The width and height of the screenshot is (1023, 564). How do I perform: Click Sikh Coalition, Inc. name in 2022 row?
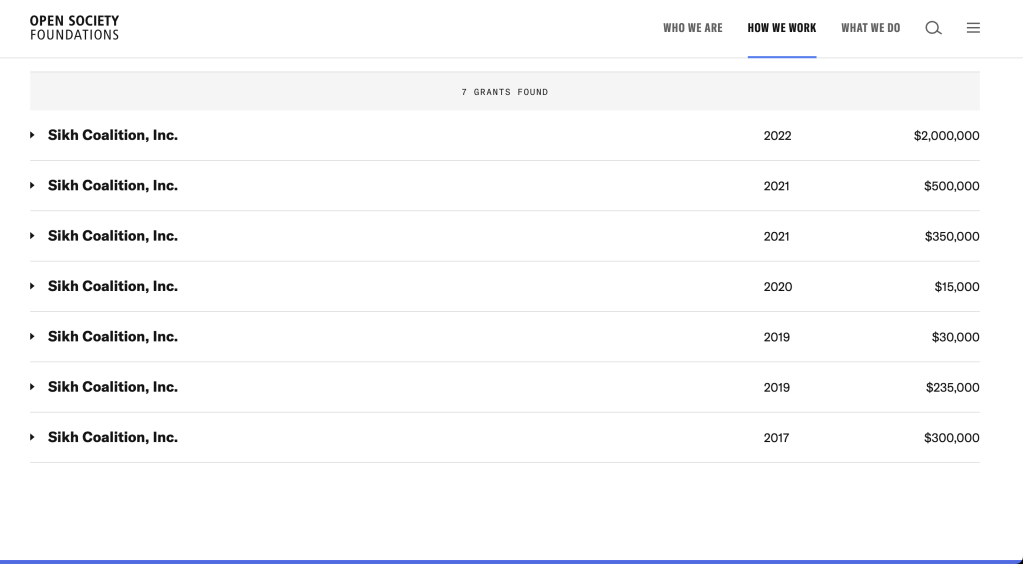113,135
